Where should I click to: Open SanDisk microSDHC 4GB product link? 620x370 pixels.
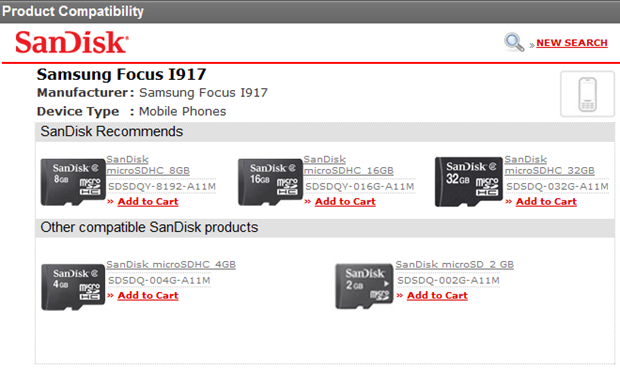171,264
